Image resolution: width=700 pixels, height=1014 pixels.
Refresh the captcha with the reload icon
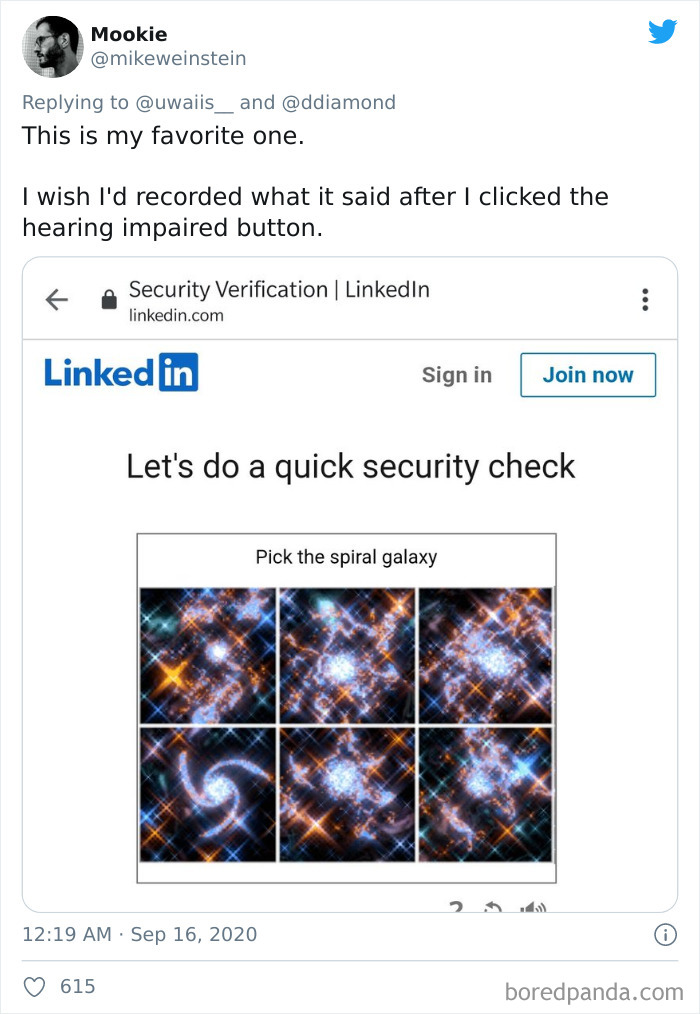tap(493, 905)
